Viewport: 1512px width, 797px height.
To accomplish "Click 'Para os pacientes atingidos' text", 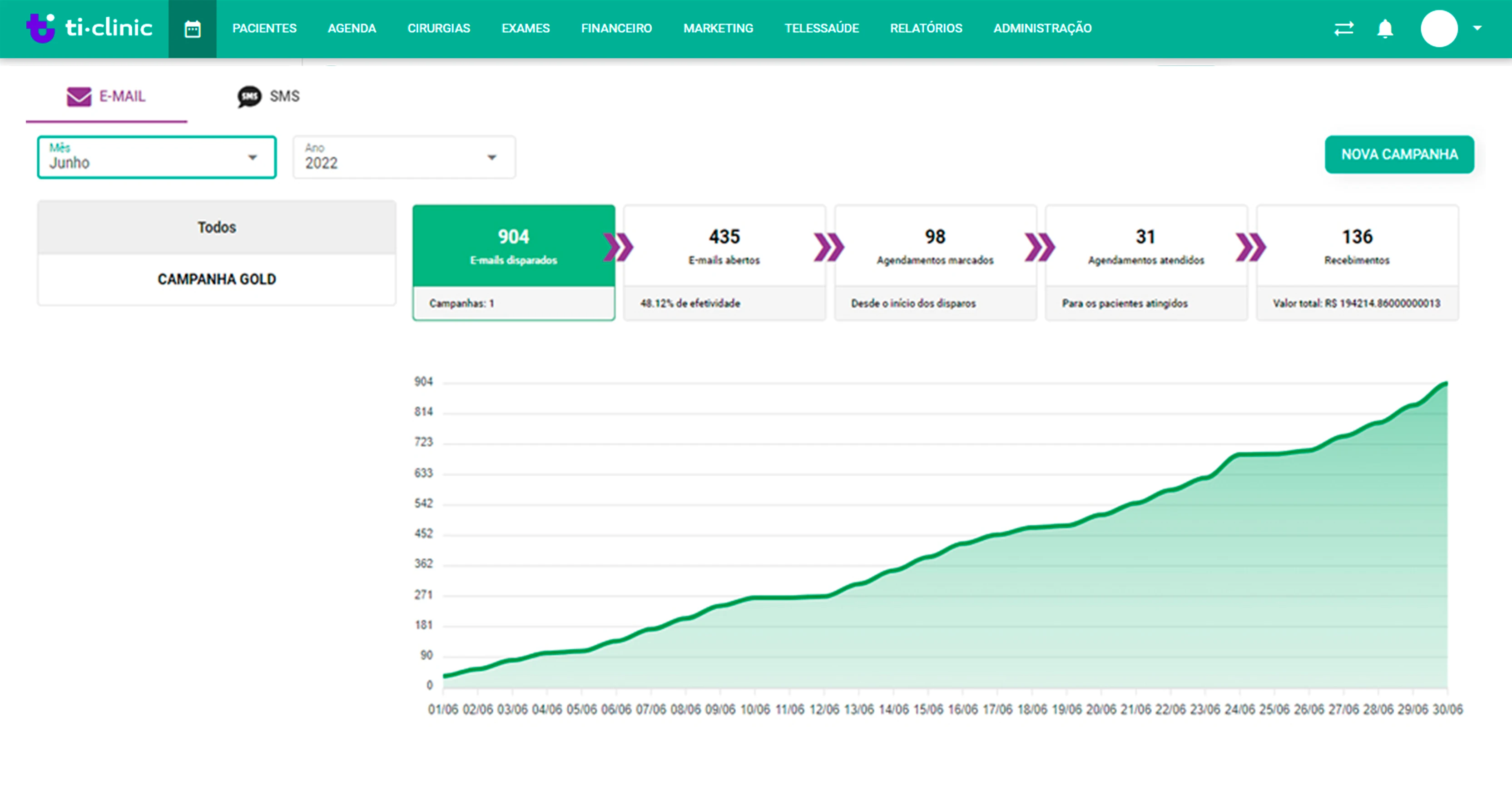I will click(1124, 303).
